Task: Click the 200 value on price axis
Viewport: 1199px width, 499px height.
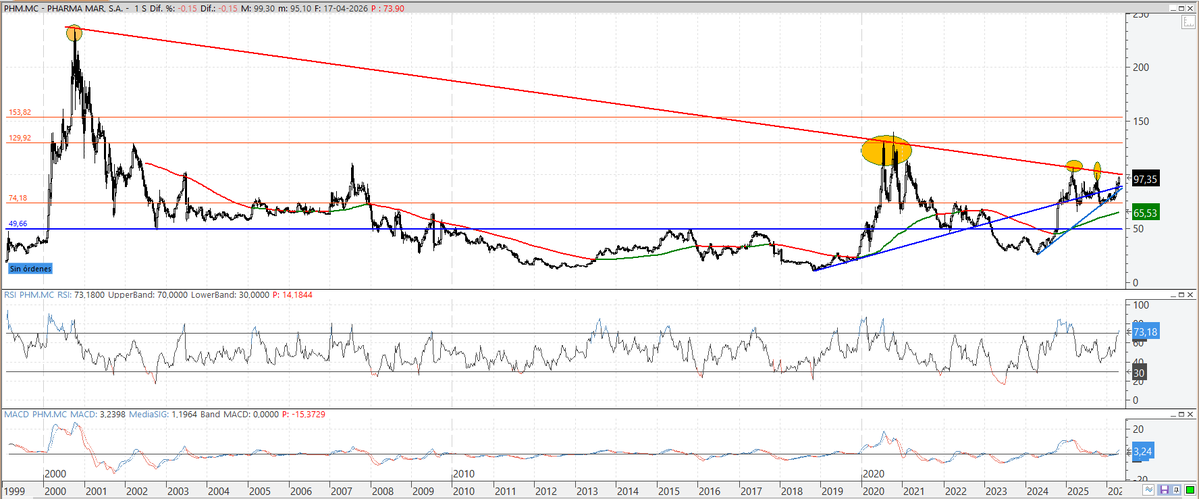Action: pos(1142,67)
